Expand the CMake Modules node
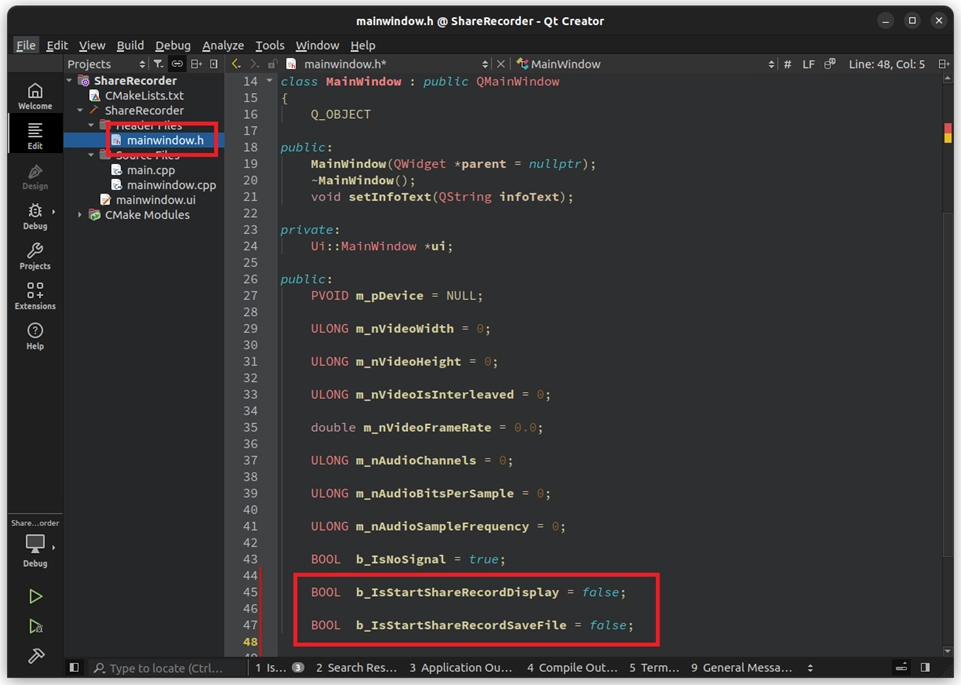 80,214
